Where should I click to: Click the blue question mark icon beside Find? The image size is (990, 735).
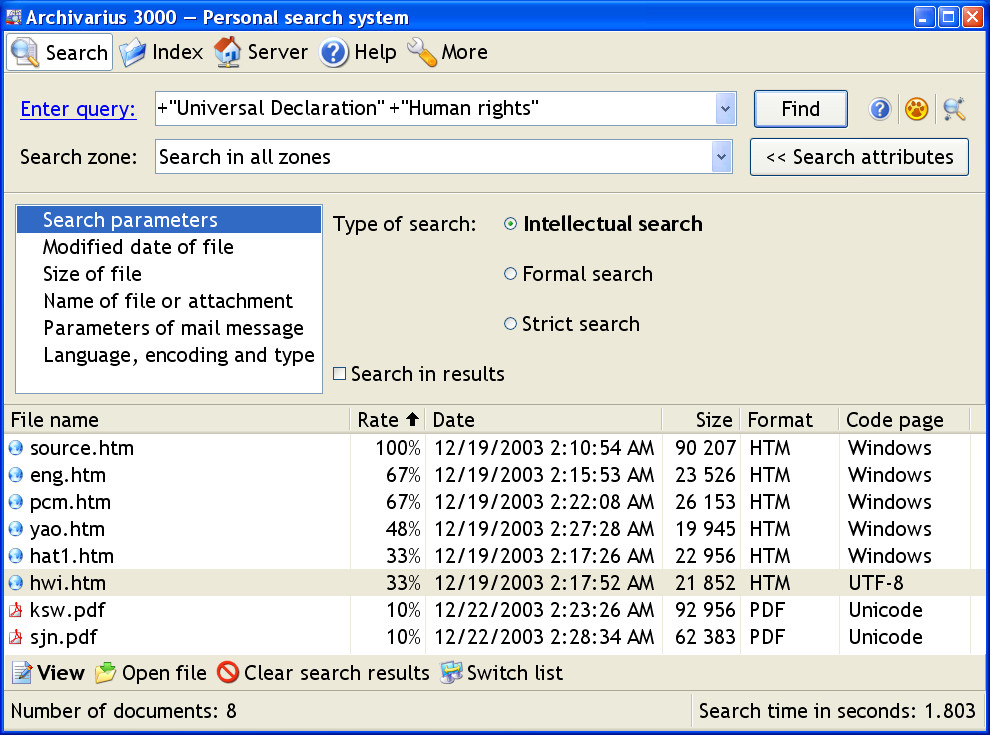[x=880, y=109]
